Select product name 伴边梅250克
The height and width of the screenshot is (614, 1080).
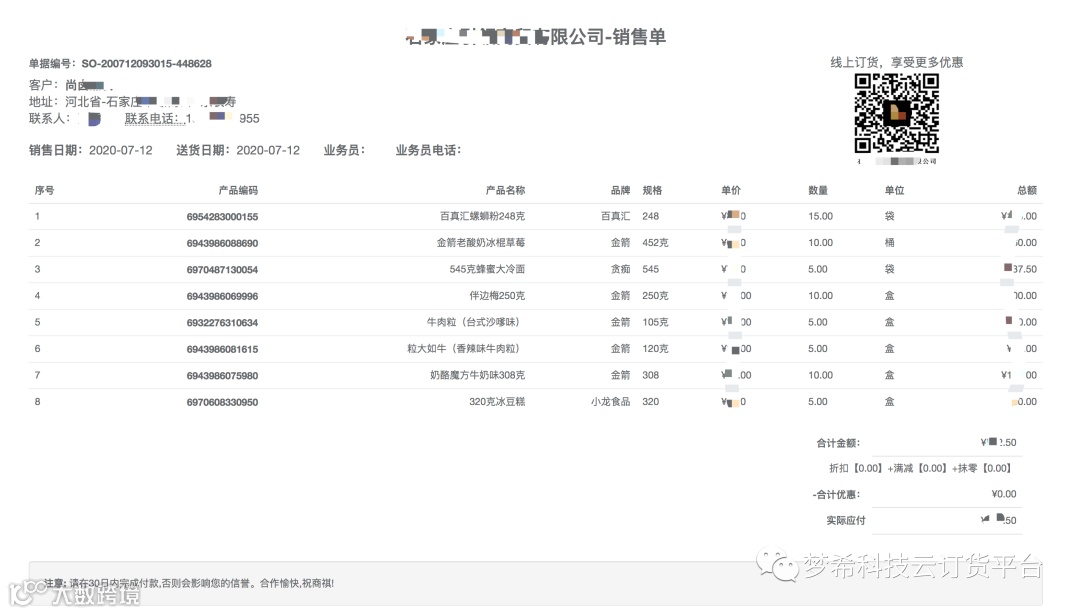pos(497,296)
